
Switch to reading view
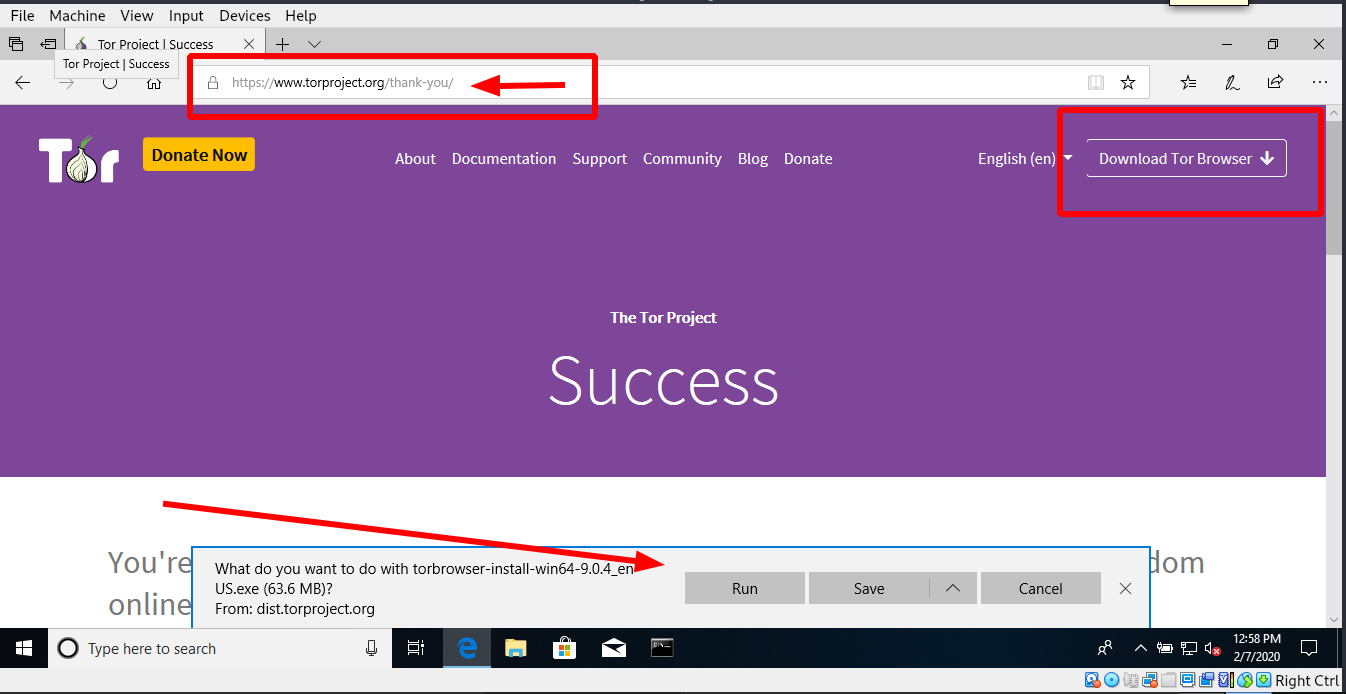1096,83
